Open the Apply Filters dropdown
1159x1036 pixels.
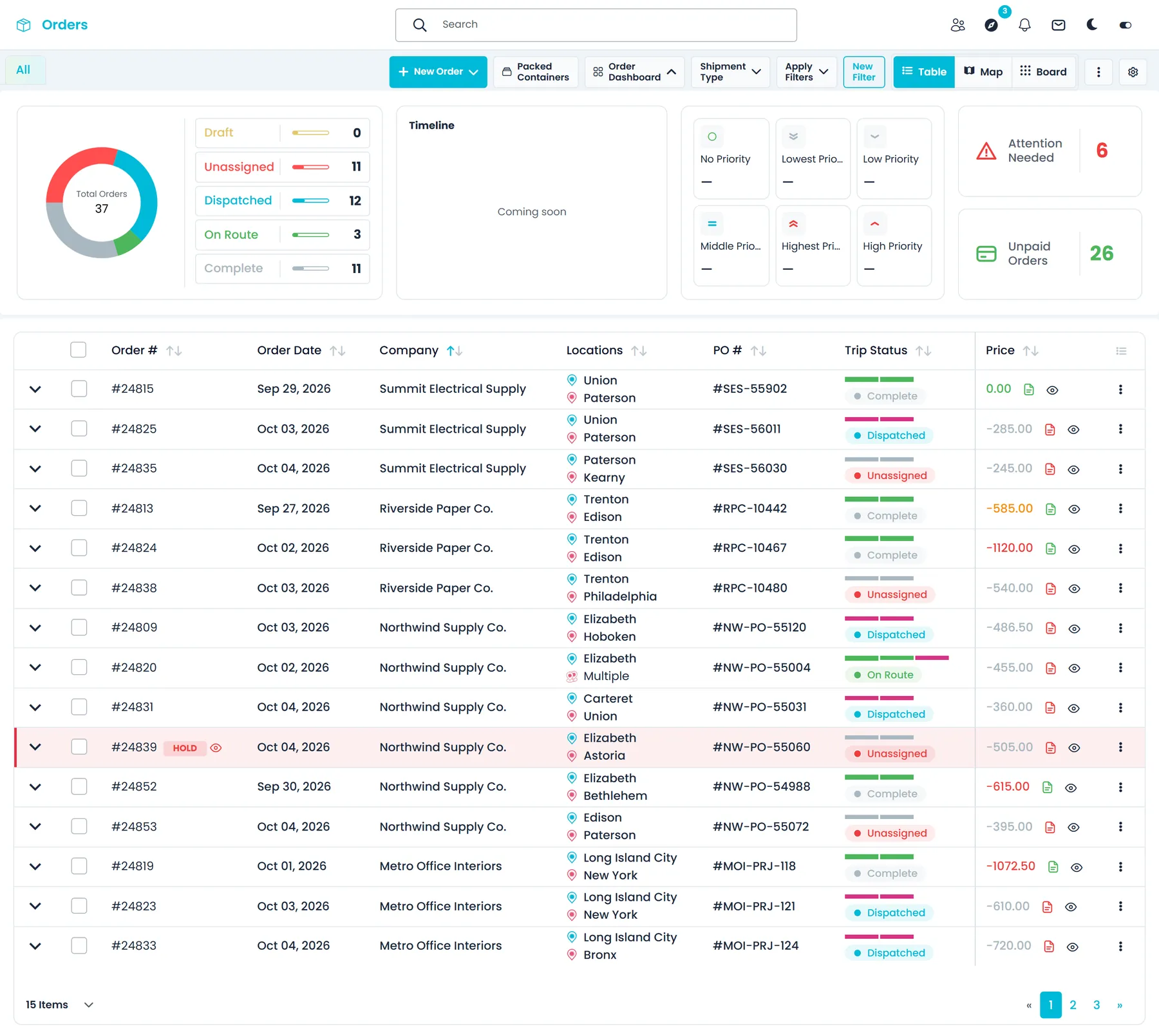pos(806,72)
